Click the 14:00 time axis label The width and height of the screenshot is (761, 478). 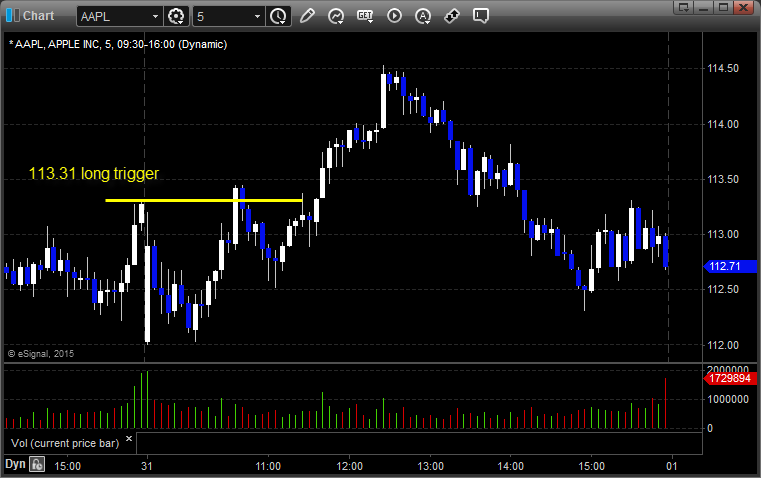tap(511, 466)
